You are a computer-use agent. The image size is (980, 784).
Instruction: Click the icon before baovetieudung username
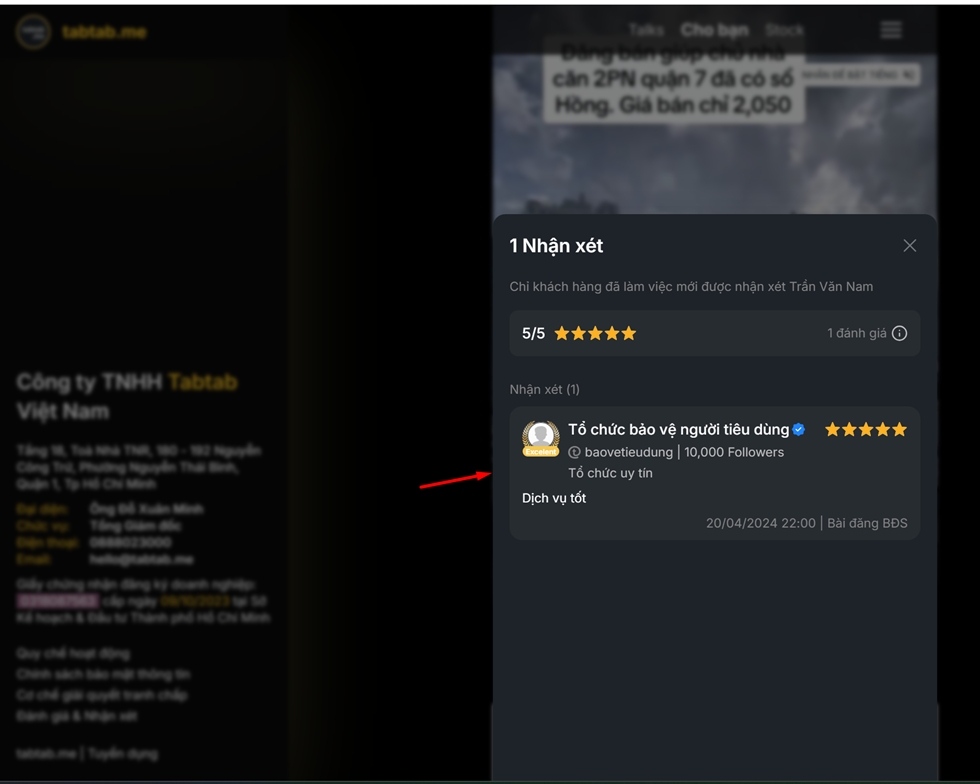coord(574,452)
